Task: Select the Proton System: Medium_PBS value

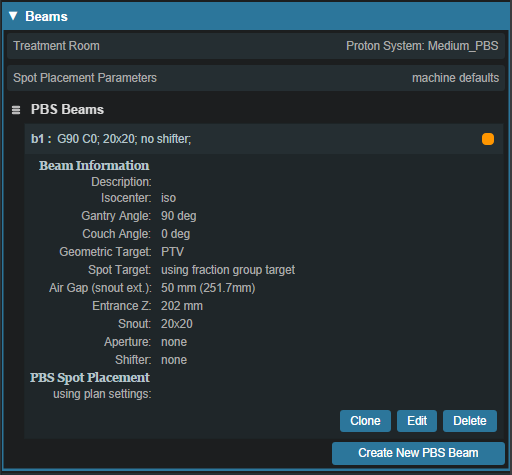Action: pyautogui.click(x=422, y=46)
